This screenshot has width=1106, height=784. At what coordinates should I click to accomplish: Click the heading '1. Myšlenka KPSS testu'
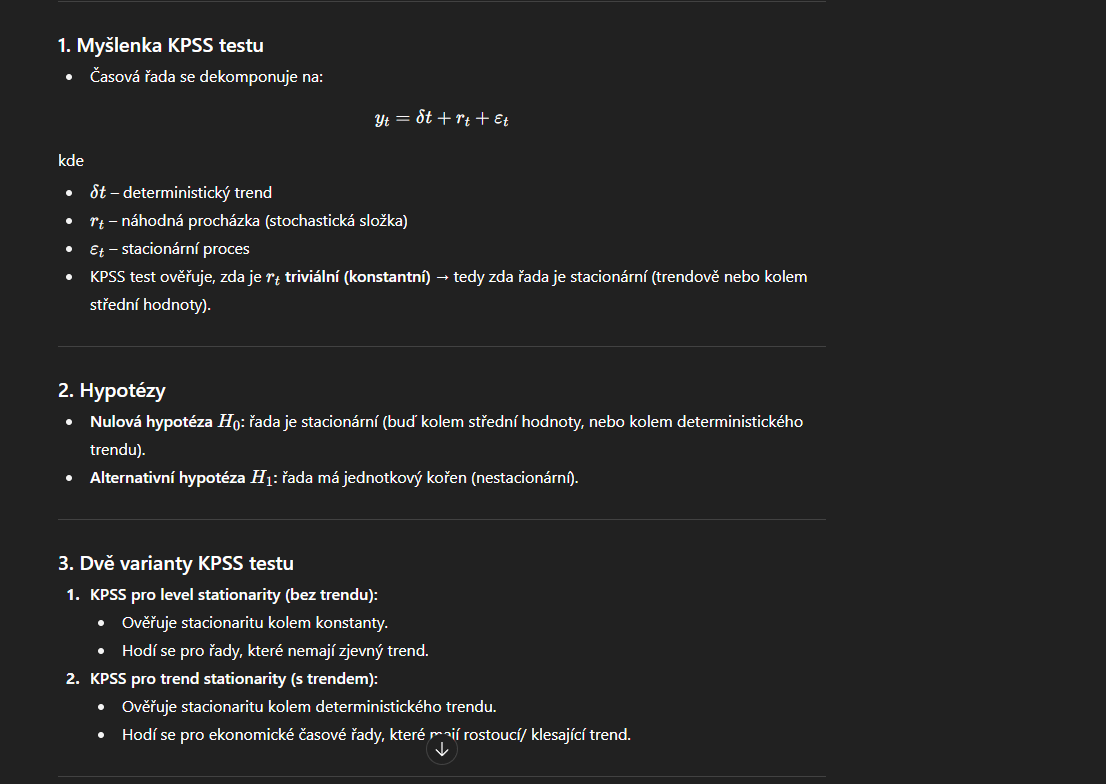161,45
